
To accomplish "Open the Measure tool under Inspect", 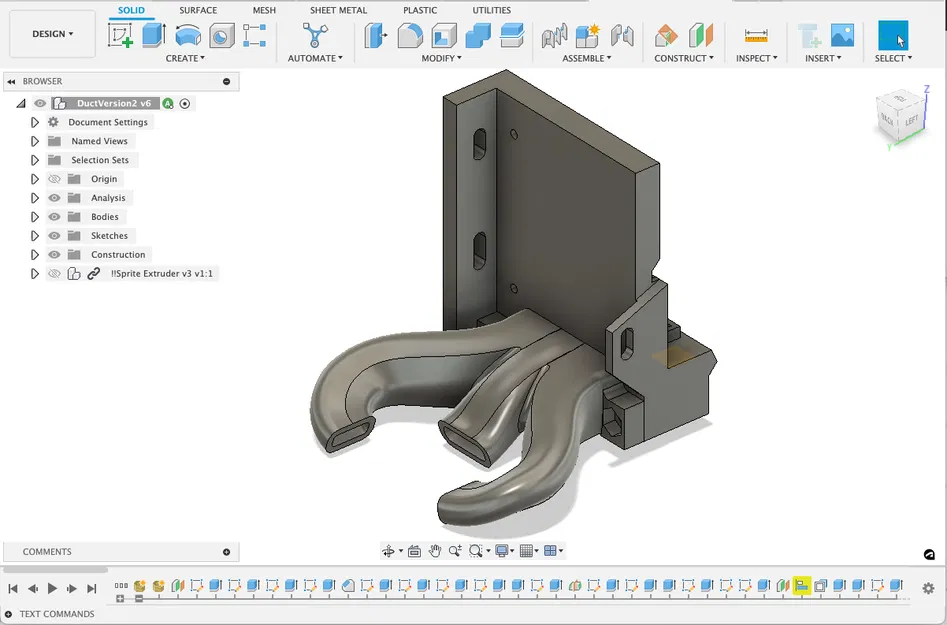I will tap(754, 38).
